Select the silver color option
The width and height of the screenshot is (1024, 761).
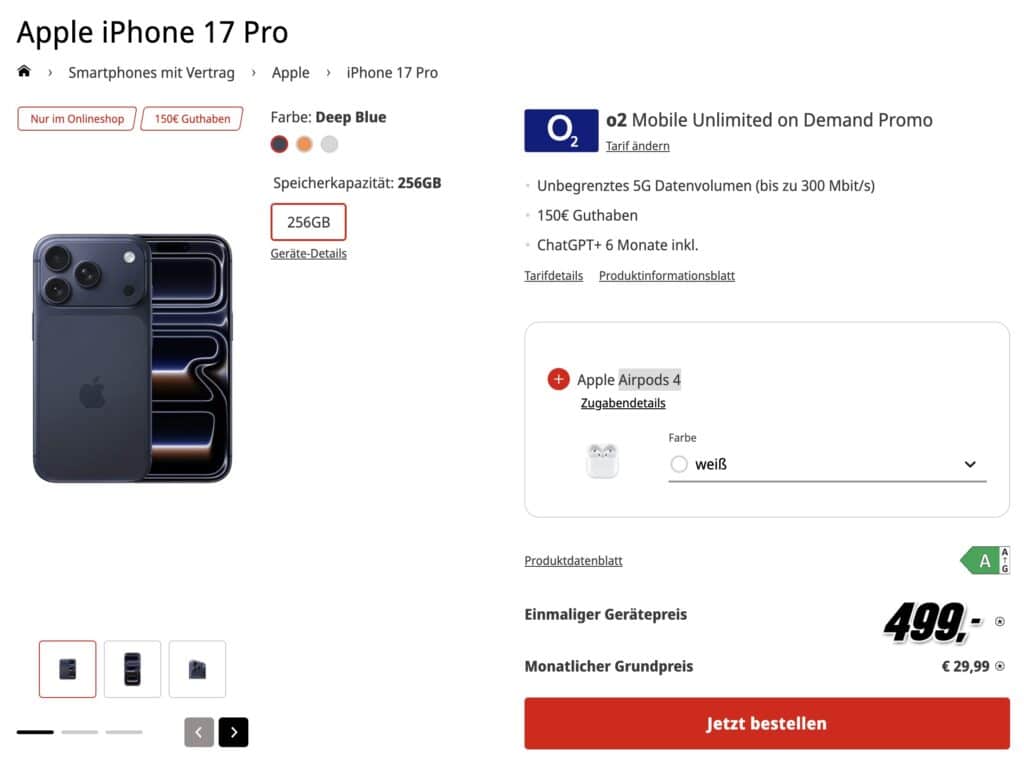coord(329,144)
